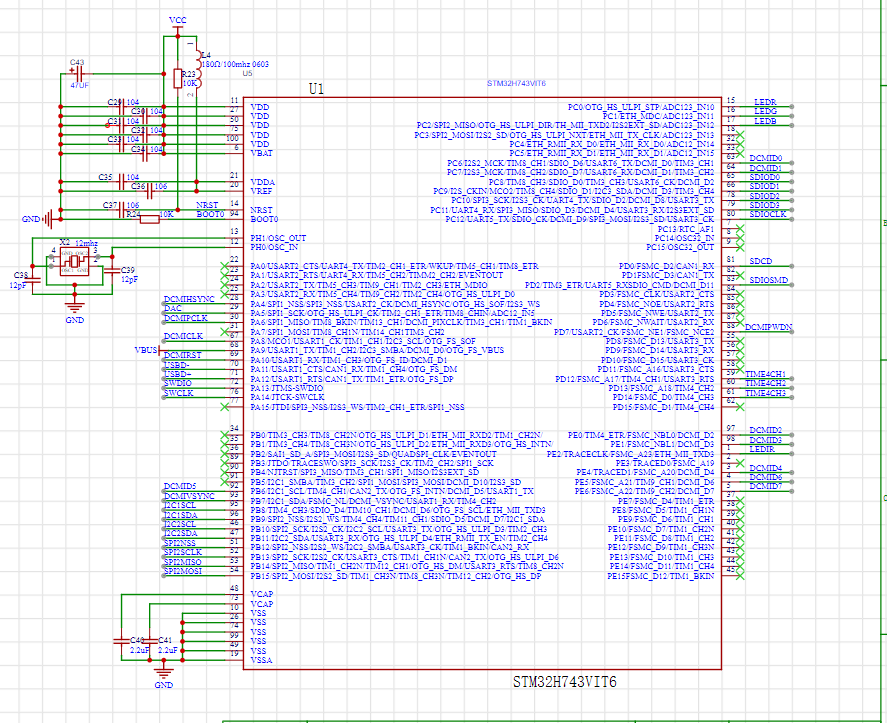Select the SPI2MOSI net label
Image resolution: width=887 pixels, height=723 pixels.
183,571
